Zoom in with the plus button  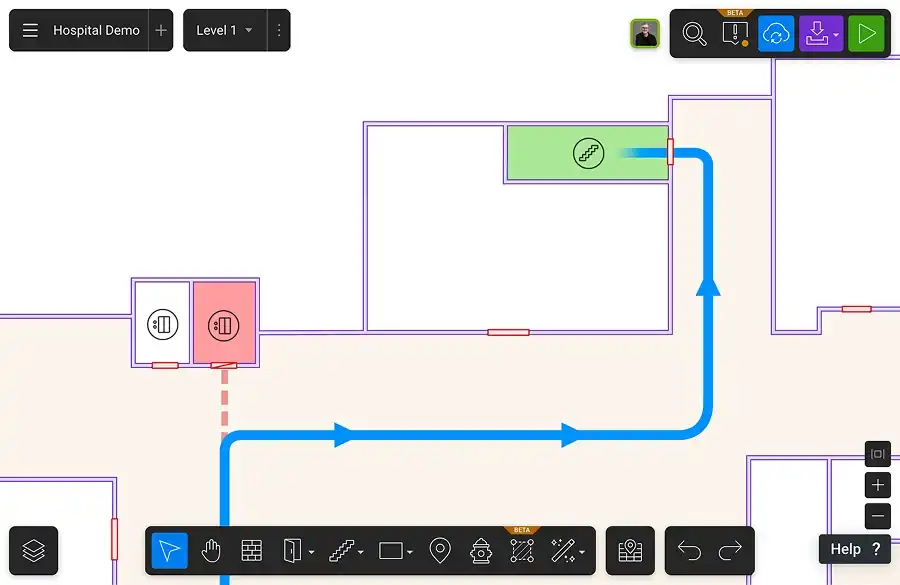(x=878, y=486)
